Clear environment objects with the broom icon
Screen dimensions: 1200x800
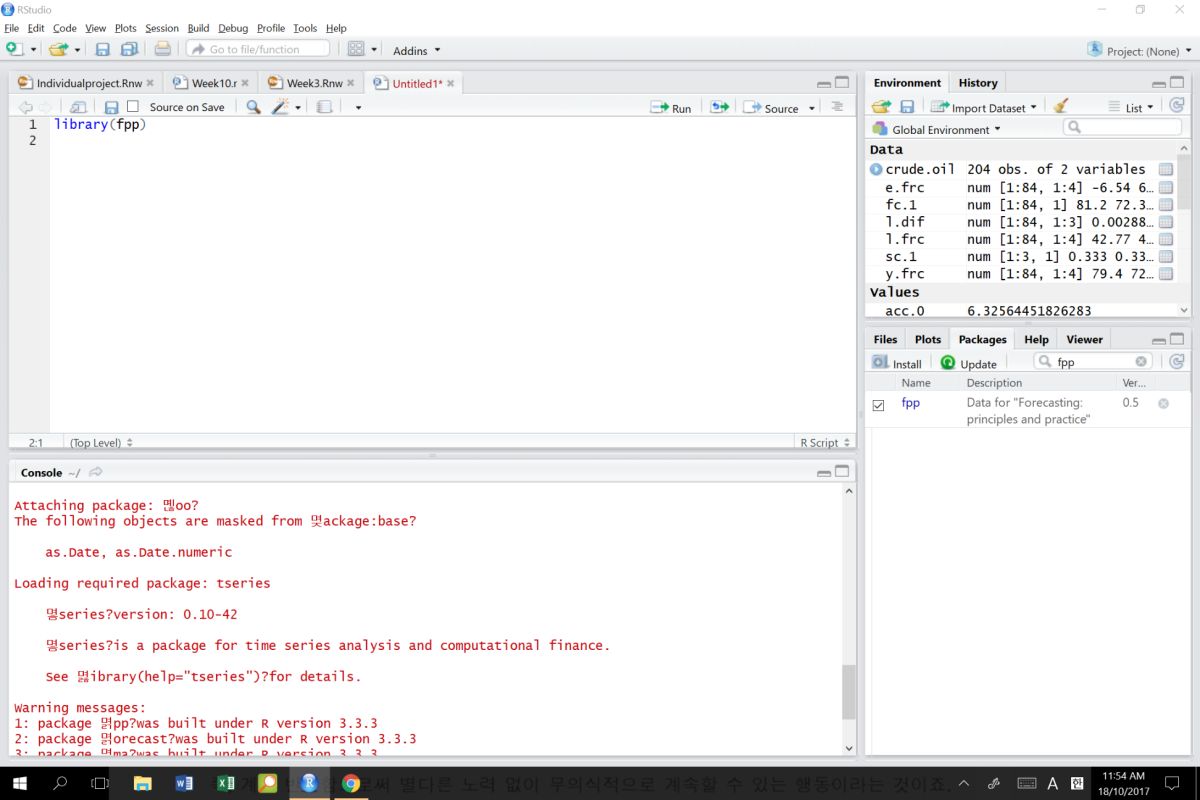click(1061, 106)
